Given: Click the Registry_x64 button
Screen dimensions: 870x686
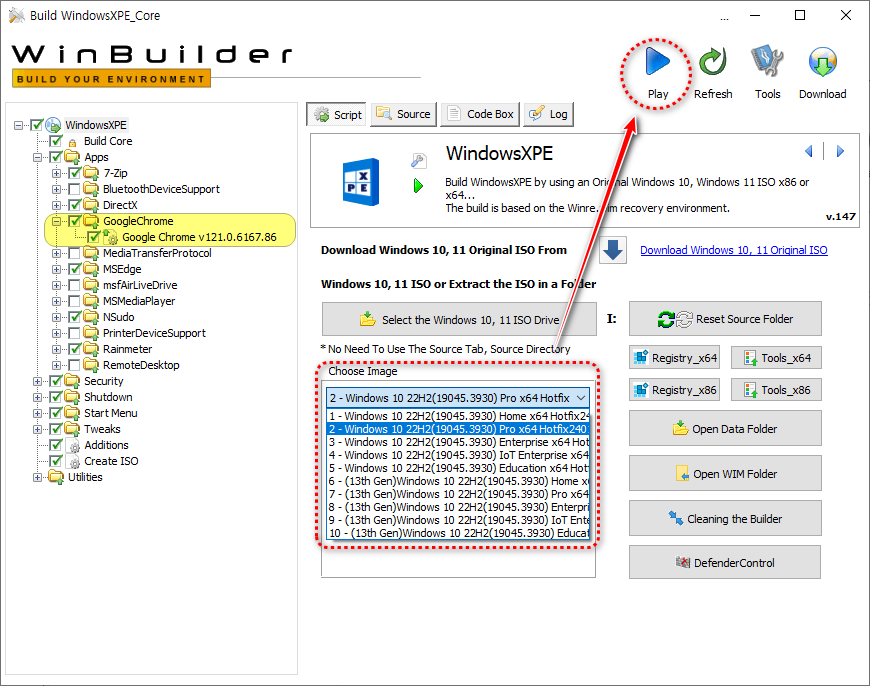Looking at the screenshot, I should click(675, 357).
